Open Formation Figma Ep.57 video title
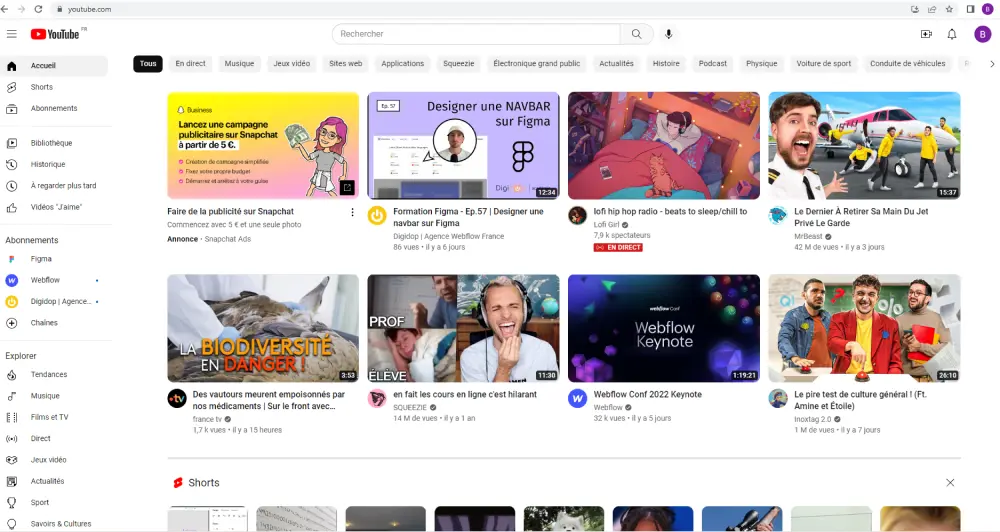This screenshot has height=532, width=1000. click(468, 218)
